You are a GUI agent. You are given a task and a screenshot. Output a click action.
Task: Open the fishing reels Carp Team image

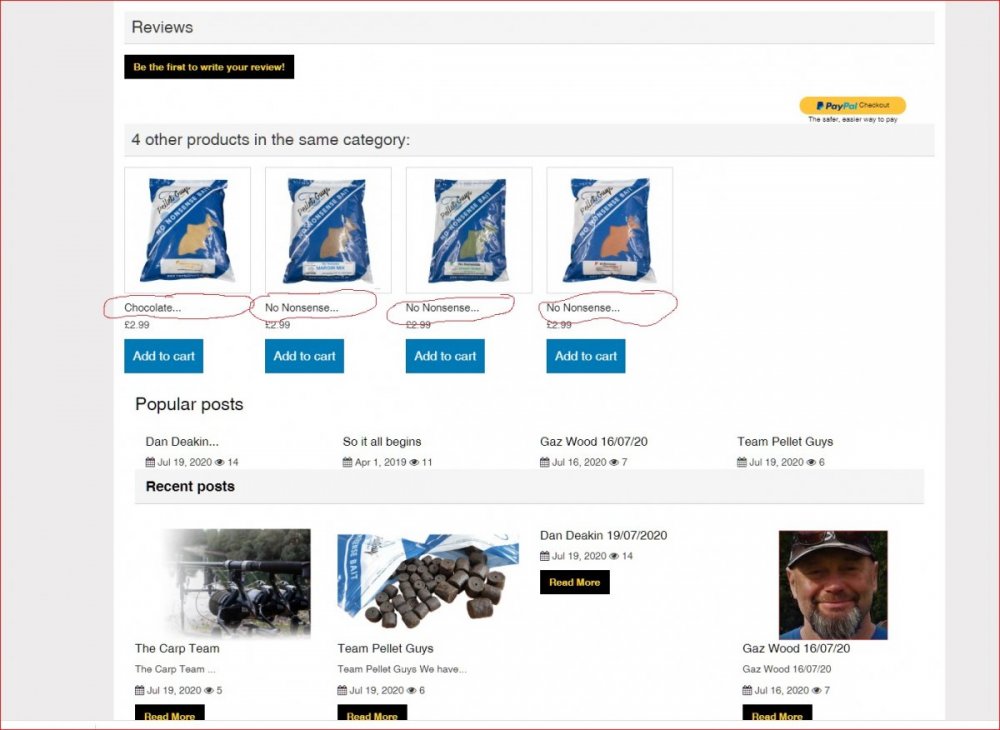[x=235, y=583]
